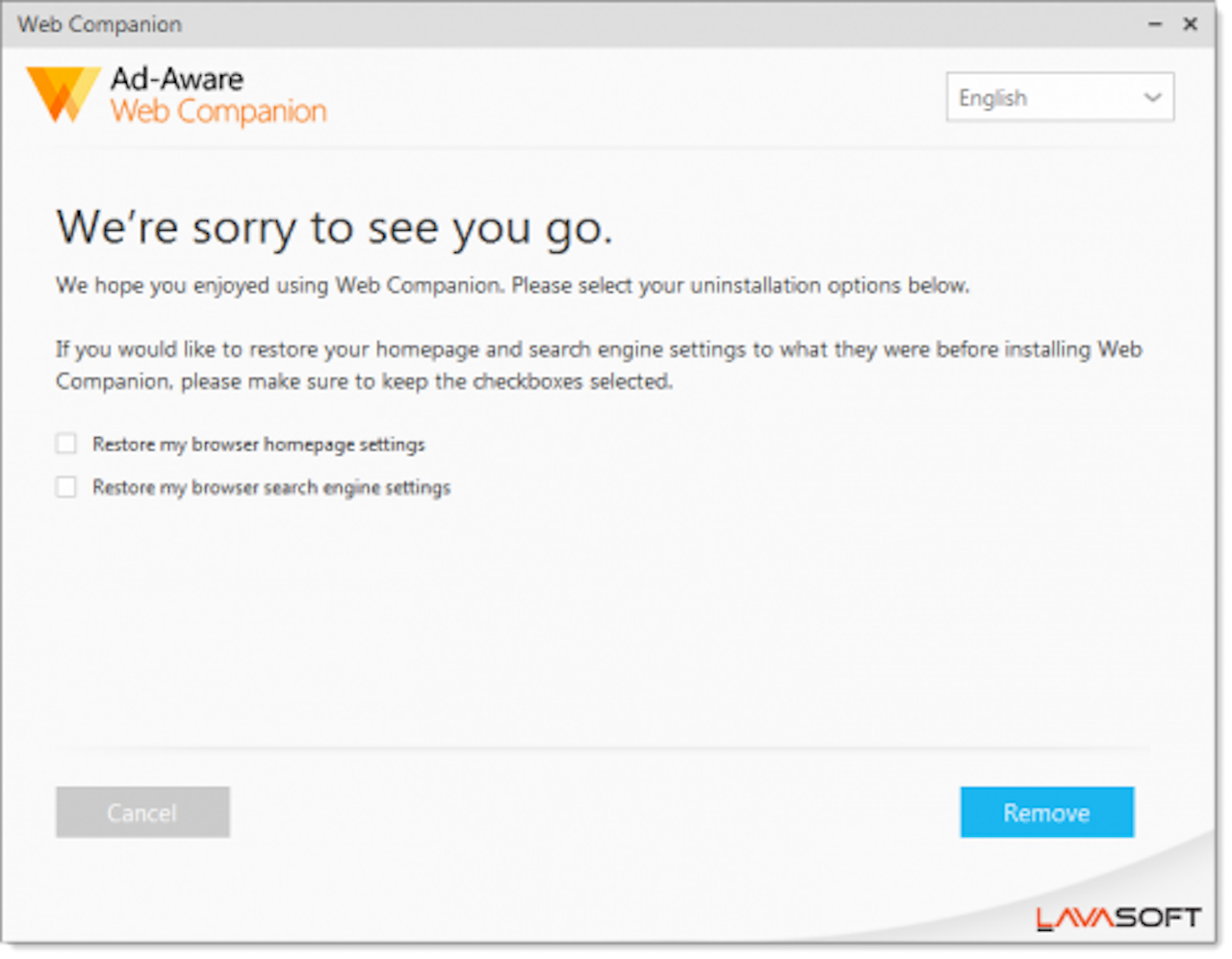This screenshot has width=1232, height=959.
Task: Close the Web Companion window
Action: 1191,24
